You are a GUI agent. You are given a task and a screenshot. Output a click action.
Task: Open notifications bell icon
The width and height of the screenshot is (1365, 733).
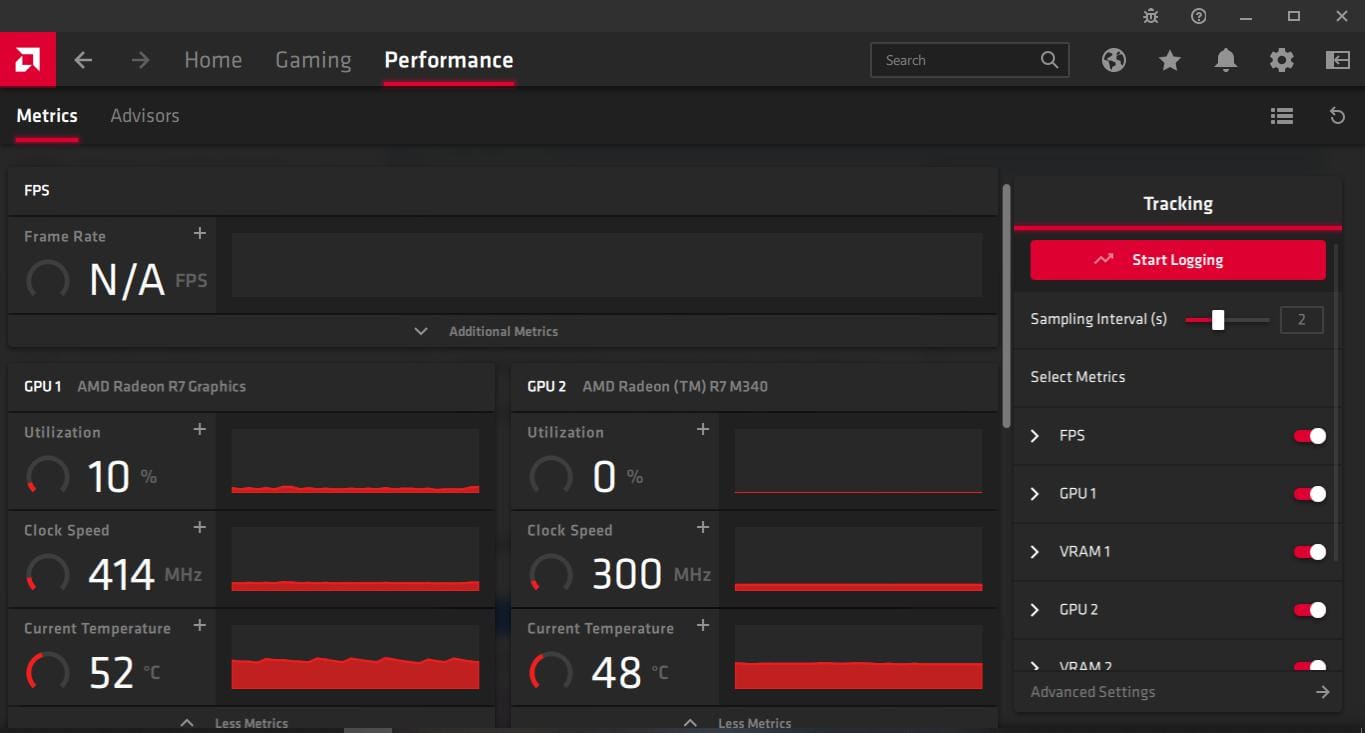pyautogui.click(x=1226, y=60)
